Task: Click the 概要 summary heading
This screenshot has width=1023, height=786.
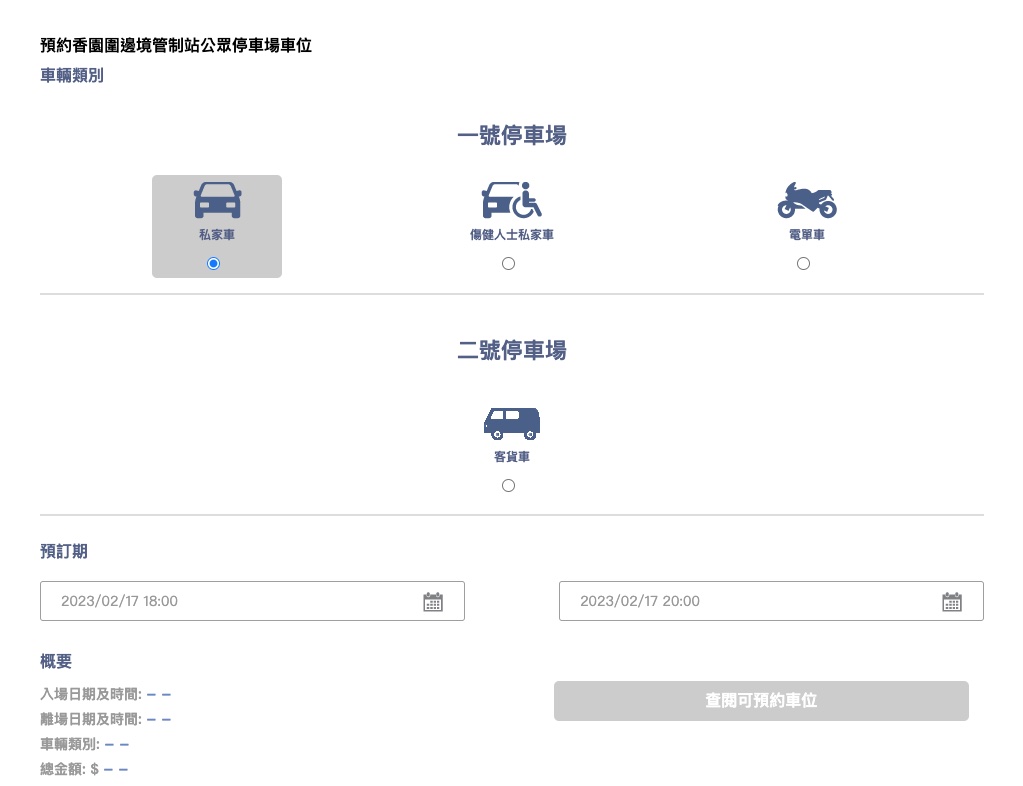Action: [56, 661]
